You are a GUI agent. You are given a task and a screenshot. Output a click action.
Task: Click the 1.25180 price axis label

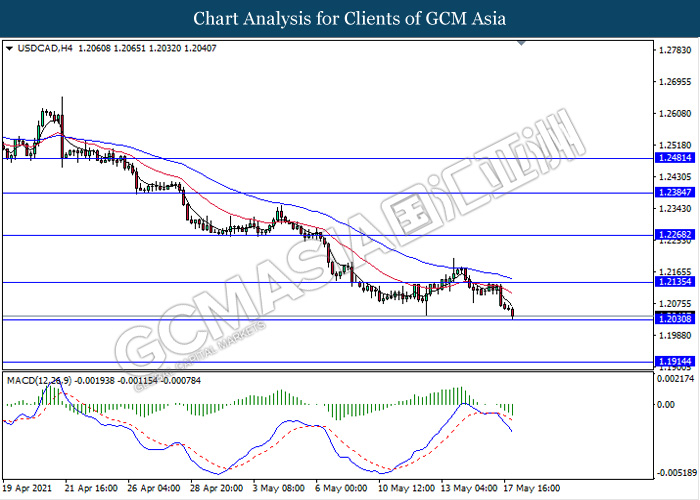click(x=675, y=146)
